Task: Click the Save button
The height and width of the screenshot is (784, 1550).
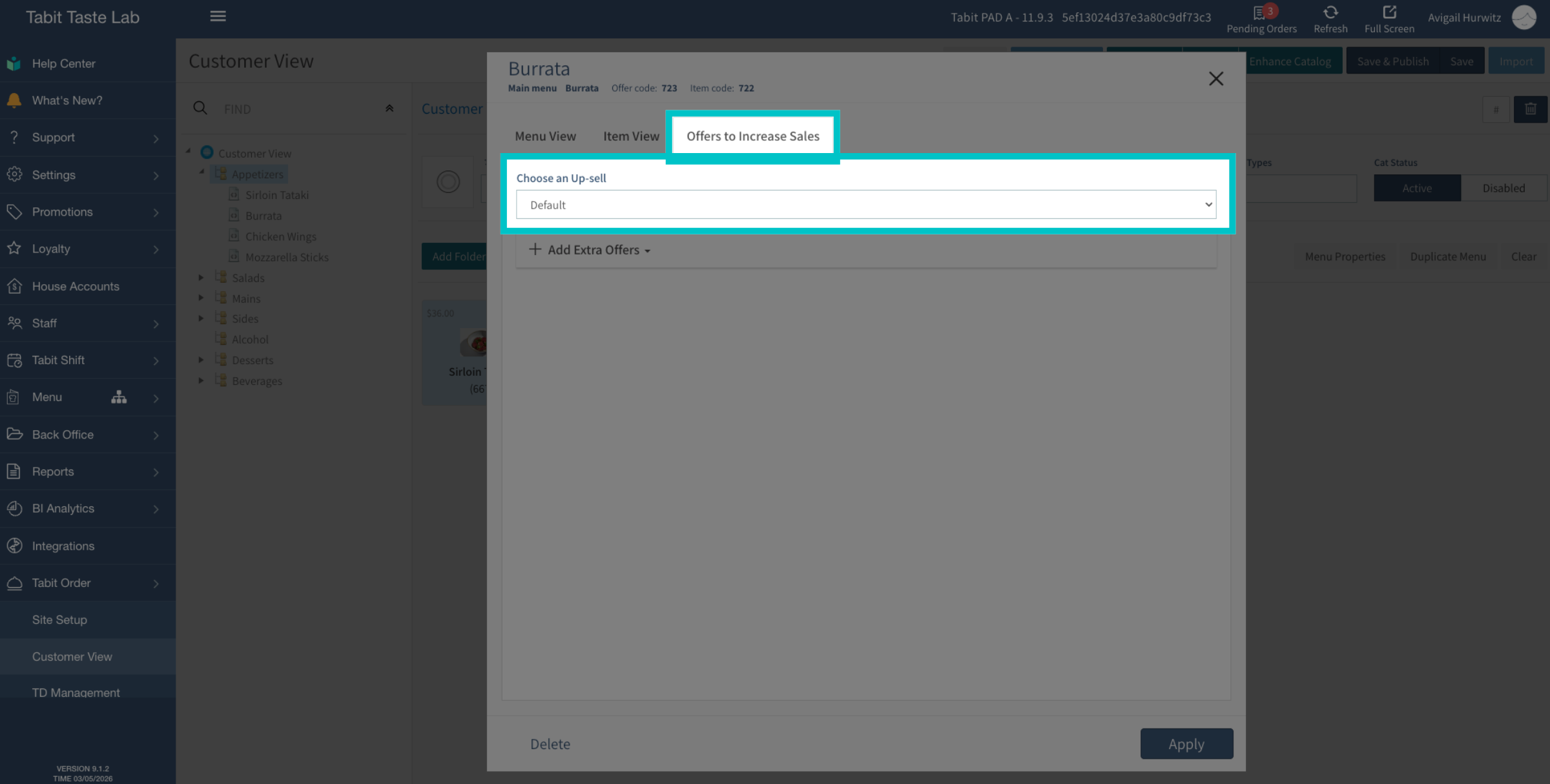Action: [x=1462, y=61]
